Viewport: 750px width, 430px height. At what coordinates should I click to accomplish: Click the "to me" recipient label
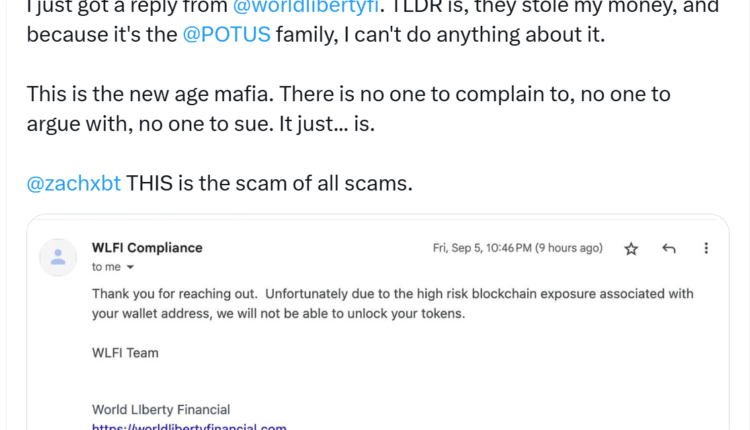click(105, 268)
